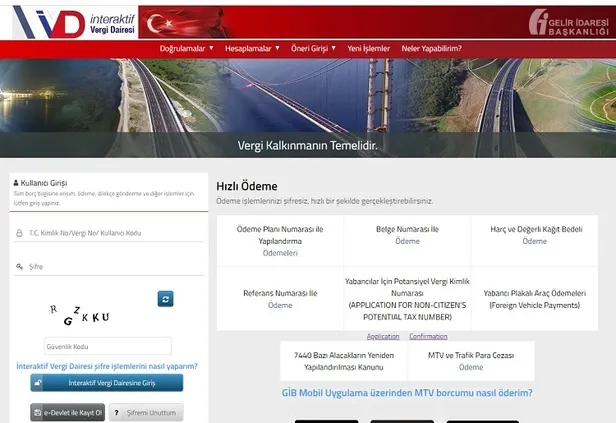Image resolution: width=616 pixels, height=423 pixels.
Task: Follow the Application link for non-citizens
Action: coord(383,336)
